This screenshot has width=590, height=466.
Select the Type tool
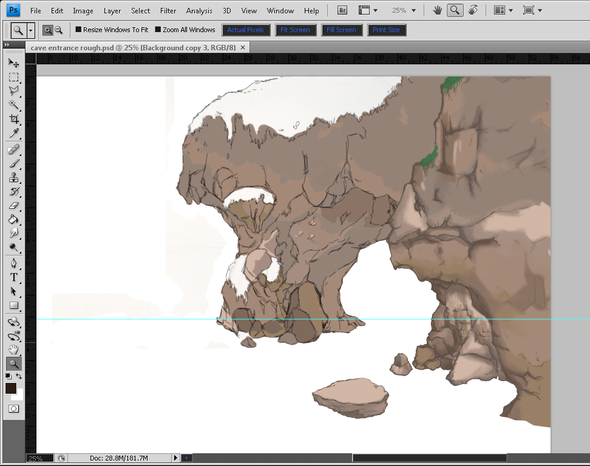click(14, 277)
